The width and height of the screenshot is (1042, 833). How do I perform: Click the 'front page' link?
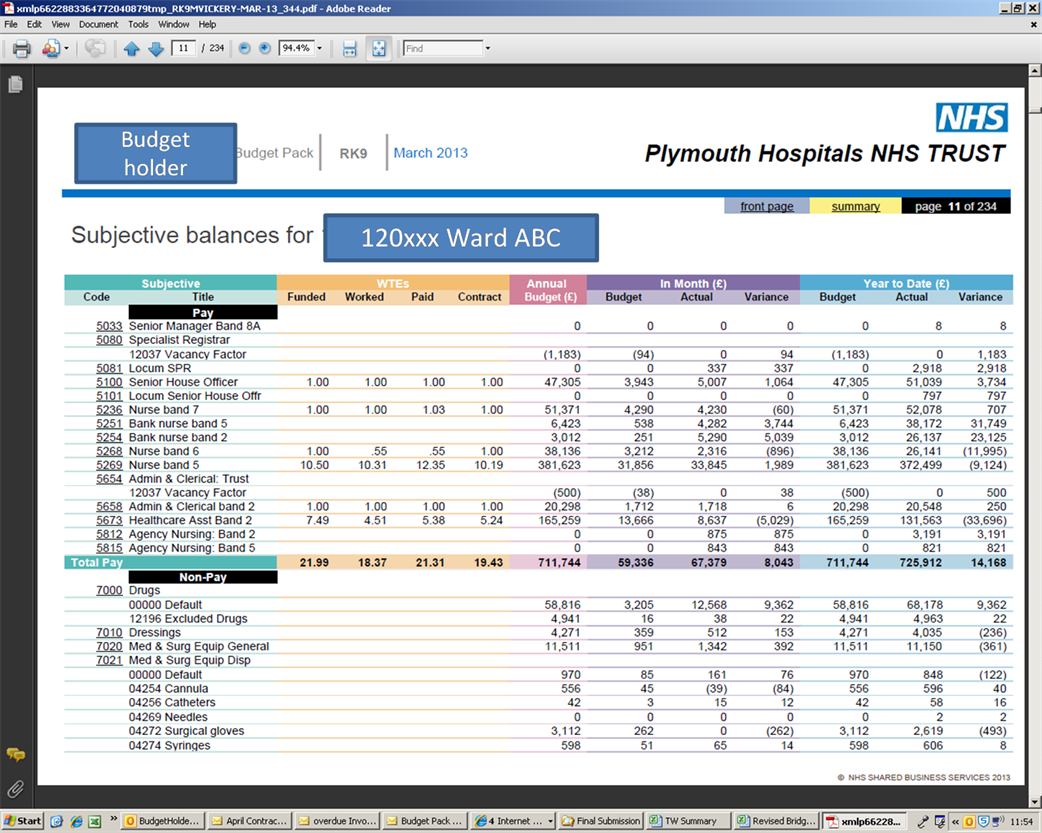[767, 206]
